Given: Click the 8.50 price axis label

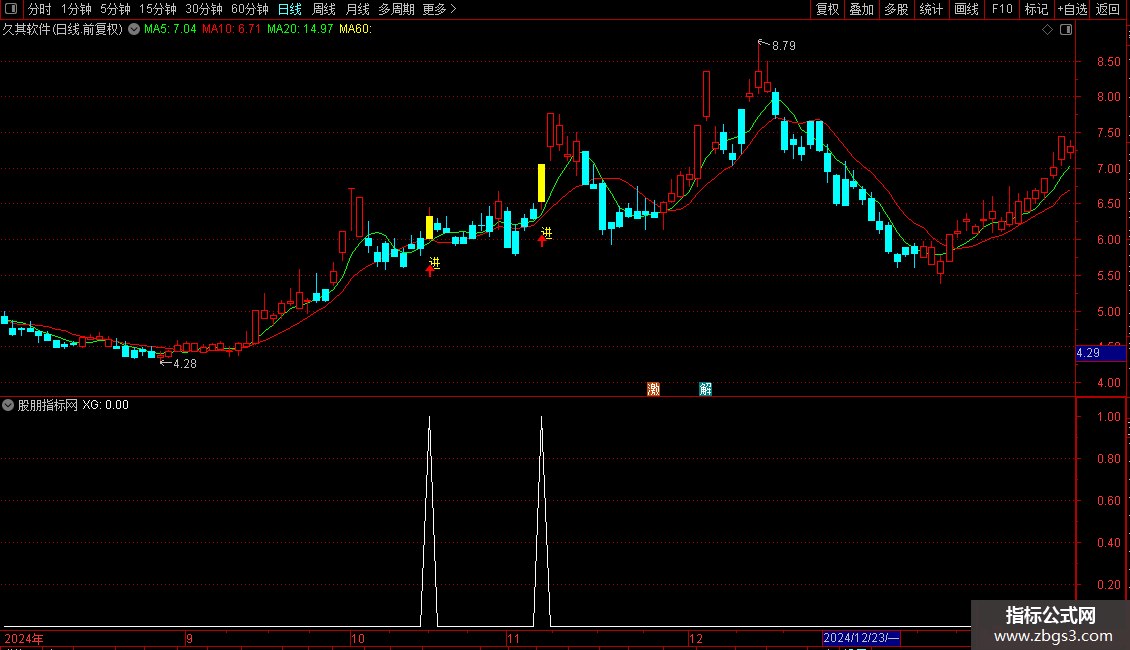Looking at the screenshot, I should click(1108, 62).
